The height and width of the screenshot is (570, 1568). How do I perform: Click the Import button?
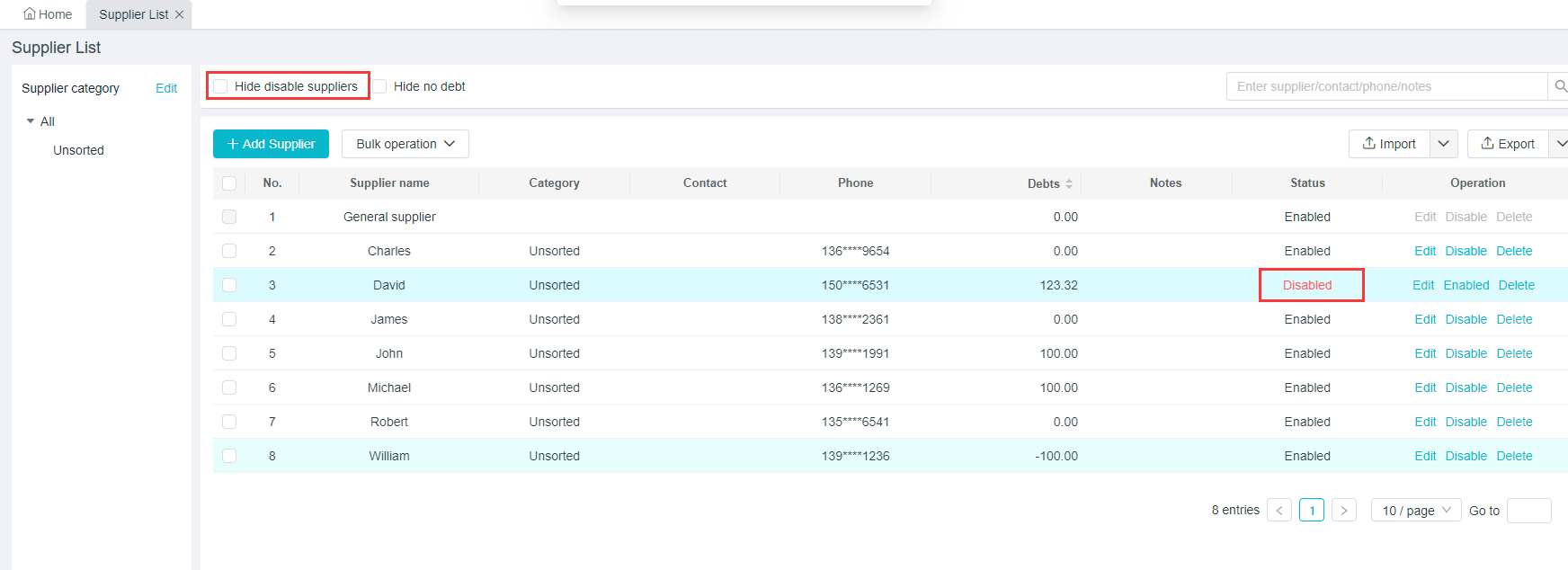point(1389,144)
